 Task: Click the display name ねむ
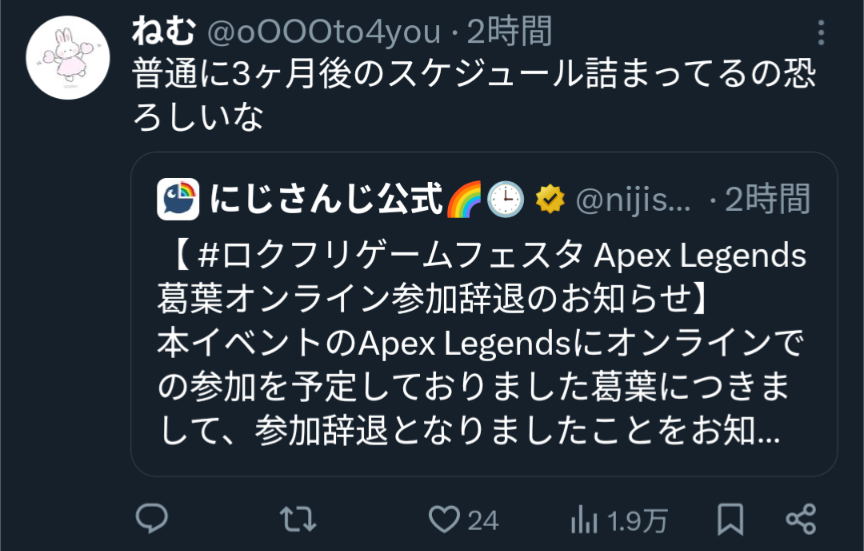(164, 31)
